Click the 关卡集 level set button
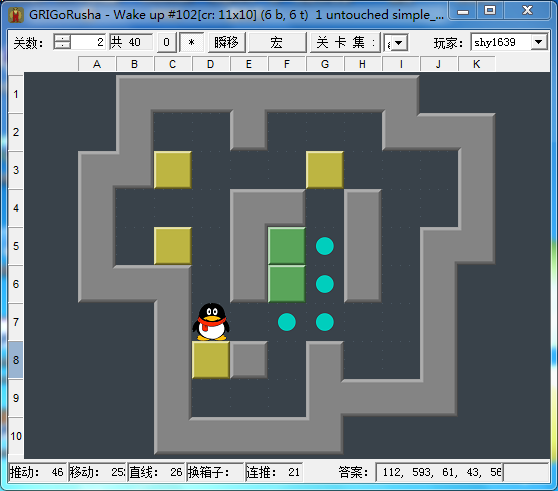Image resolution: width=558 pixels, height=491 pixels. coord(345,43)
